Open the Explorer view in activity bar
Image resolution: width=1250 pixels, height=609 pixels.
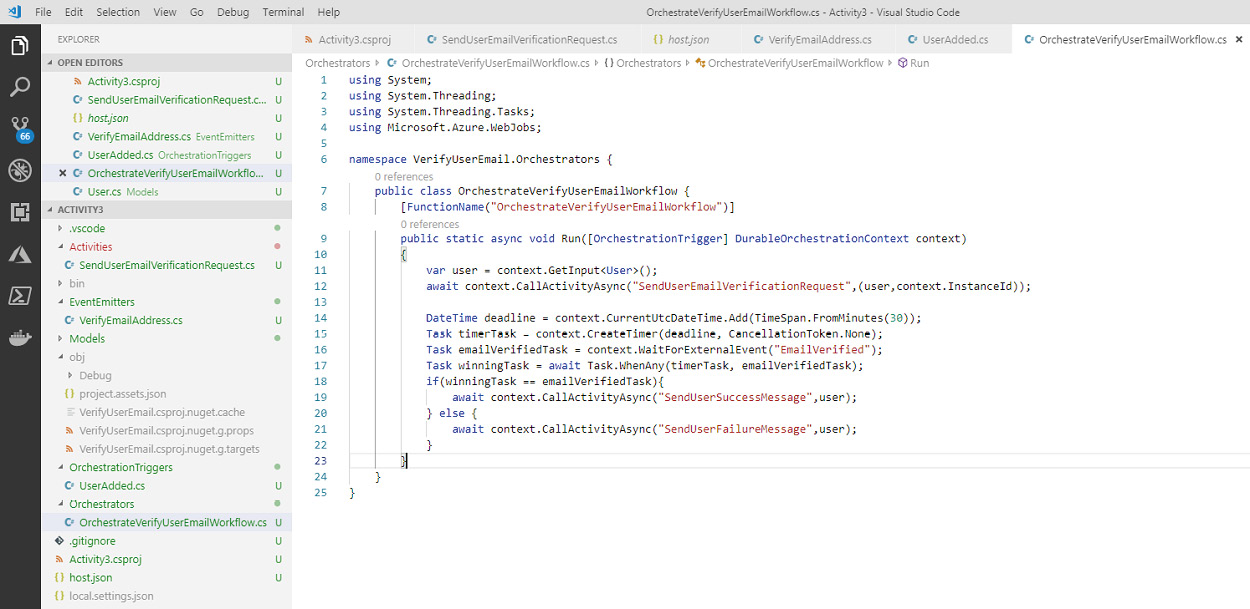[x=20, y=46]
